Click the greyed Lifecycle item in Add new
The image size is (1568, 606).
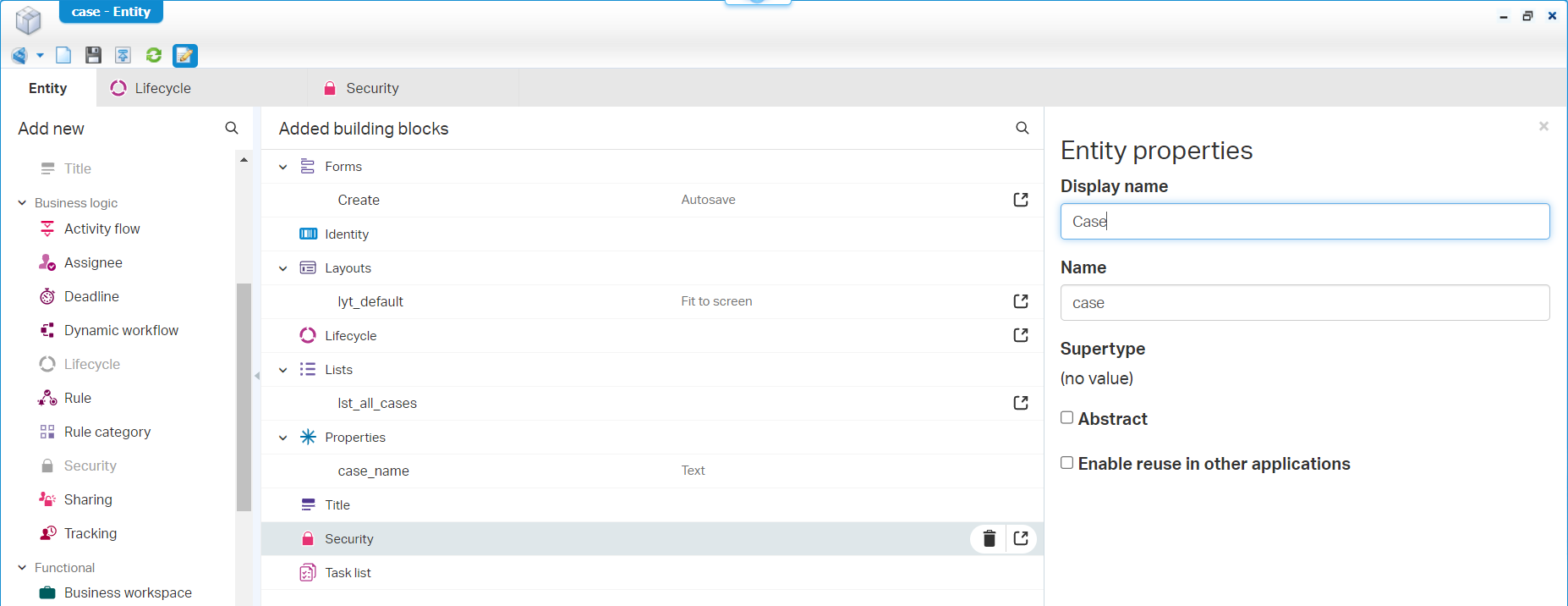coord(92,364)
